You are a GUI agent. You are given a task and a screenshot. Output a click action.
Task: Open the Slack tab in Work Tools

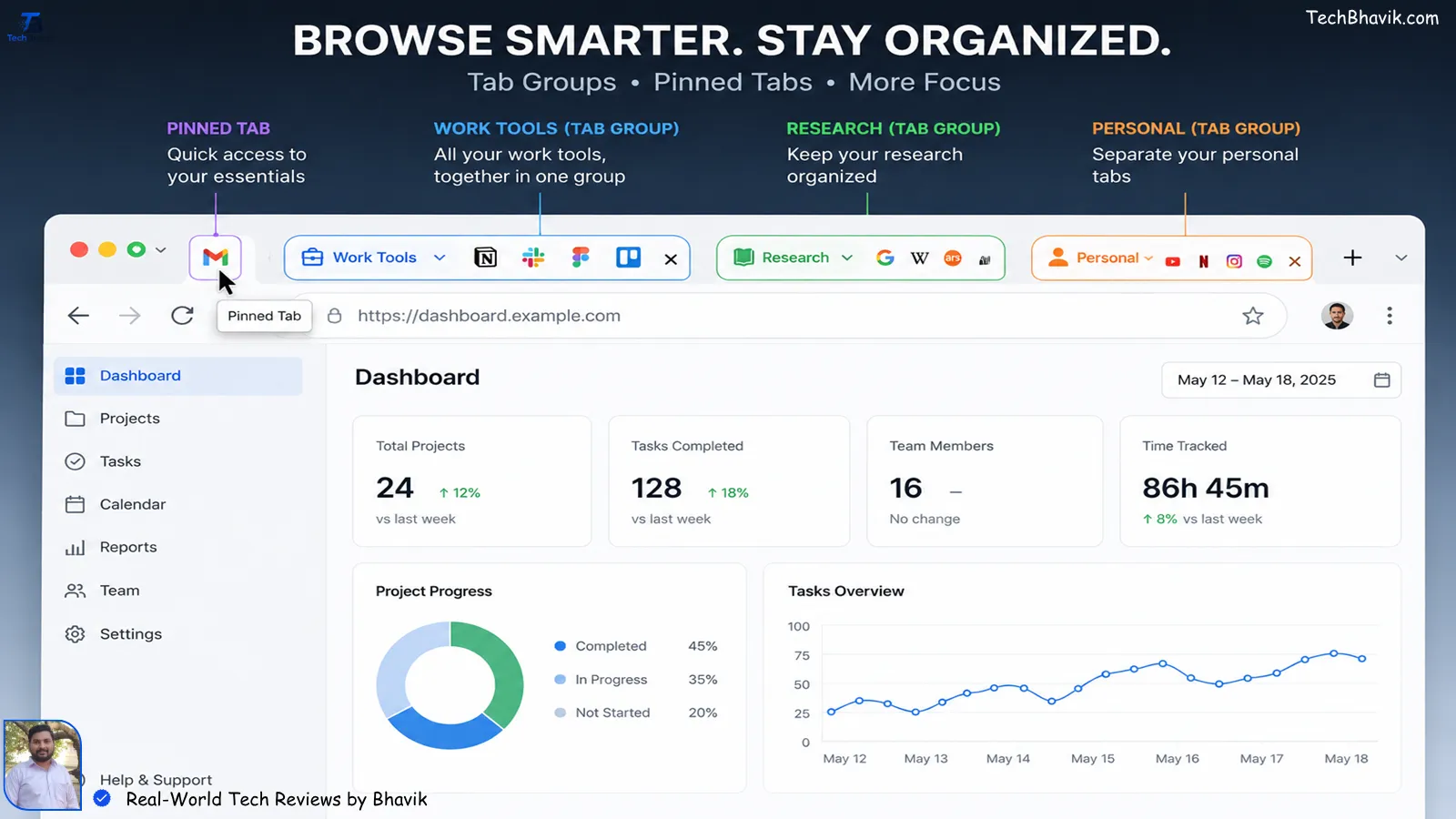coord(533,258)
